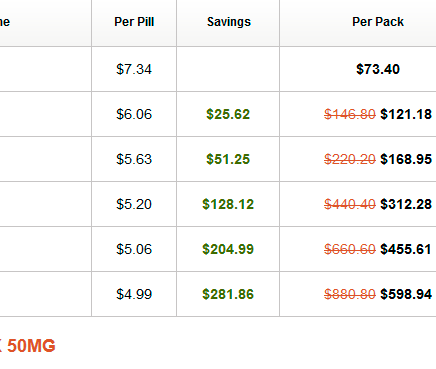Click the $73.40 pack price
The image size is (436, 369).
[378, 69]
